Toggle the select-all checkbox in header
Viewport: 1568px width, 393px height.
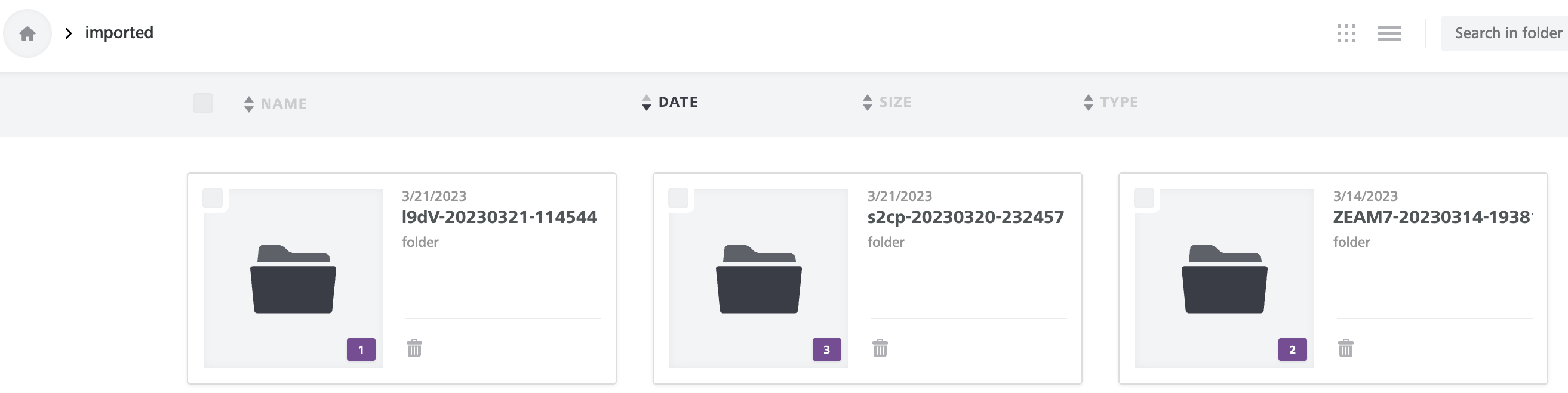[x=202, y=103]
